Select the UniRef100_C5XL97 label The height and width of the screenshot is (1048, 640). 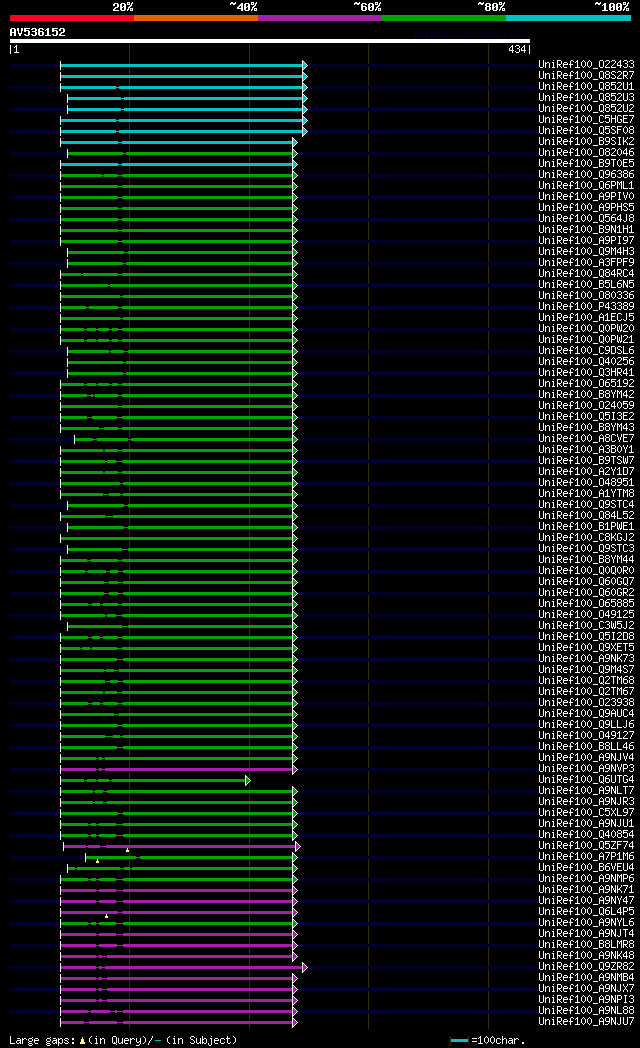point(586,813)
